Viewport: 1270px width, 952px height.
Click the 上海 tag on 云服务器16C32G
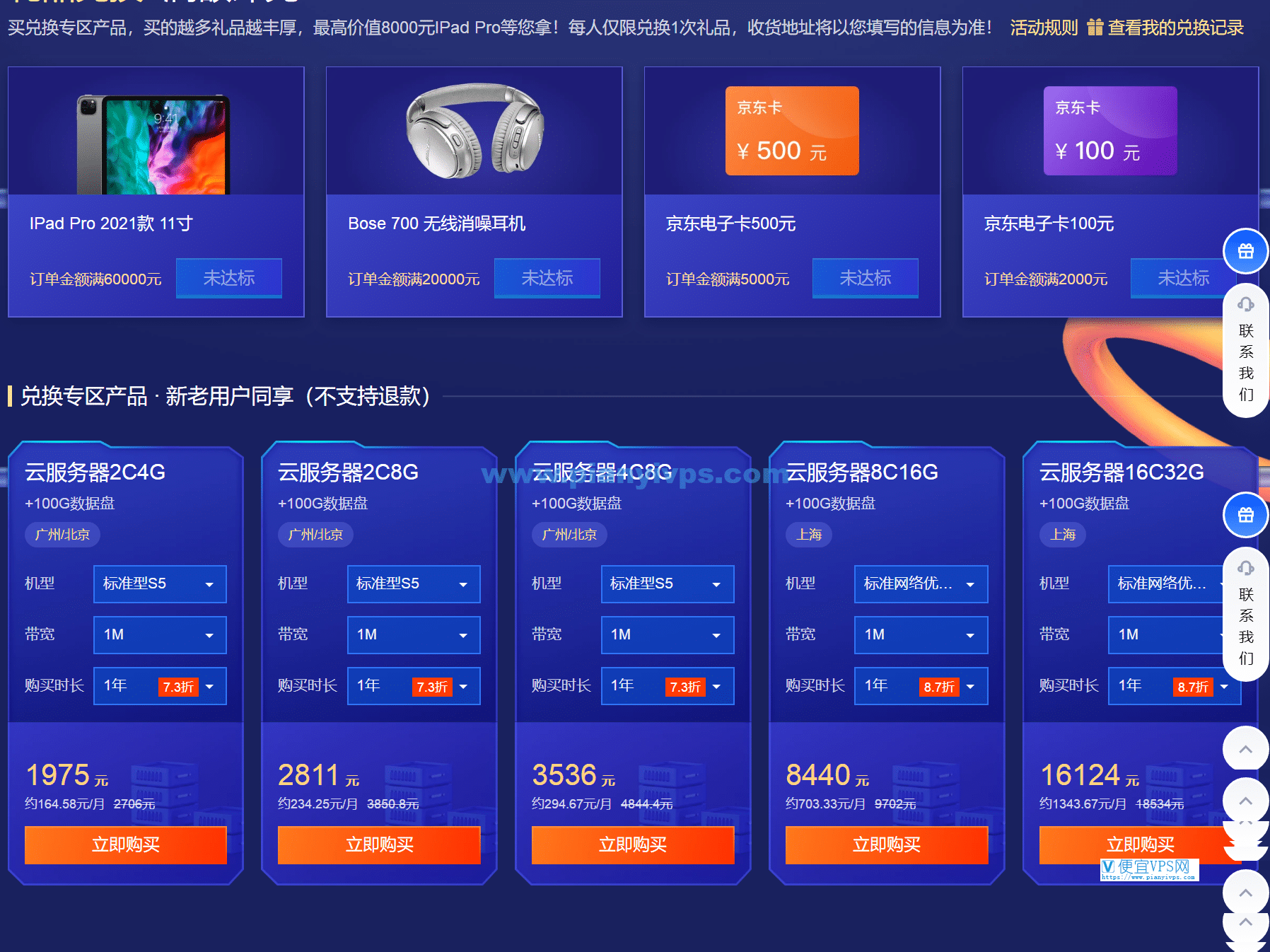[x=1063, y=535]
